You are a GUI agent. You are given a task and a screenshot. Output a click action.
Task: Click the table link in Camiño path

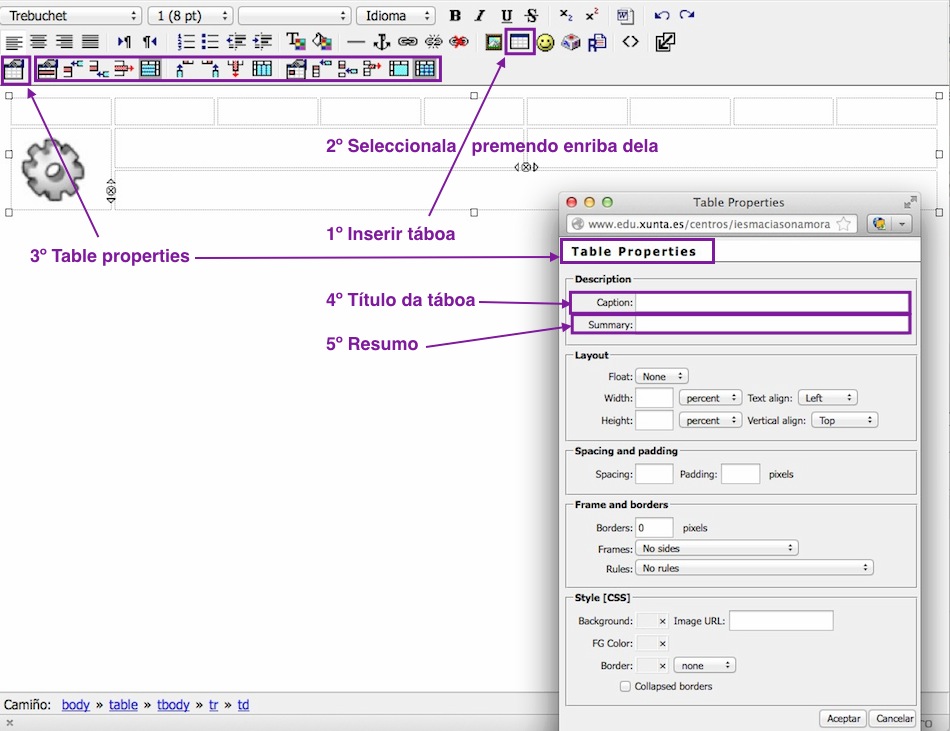tap(123, 705)
